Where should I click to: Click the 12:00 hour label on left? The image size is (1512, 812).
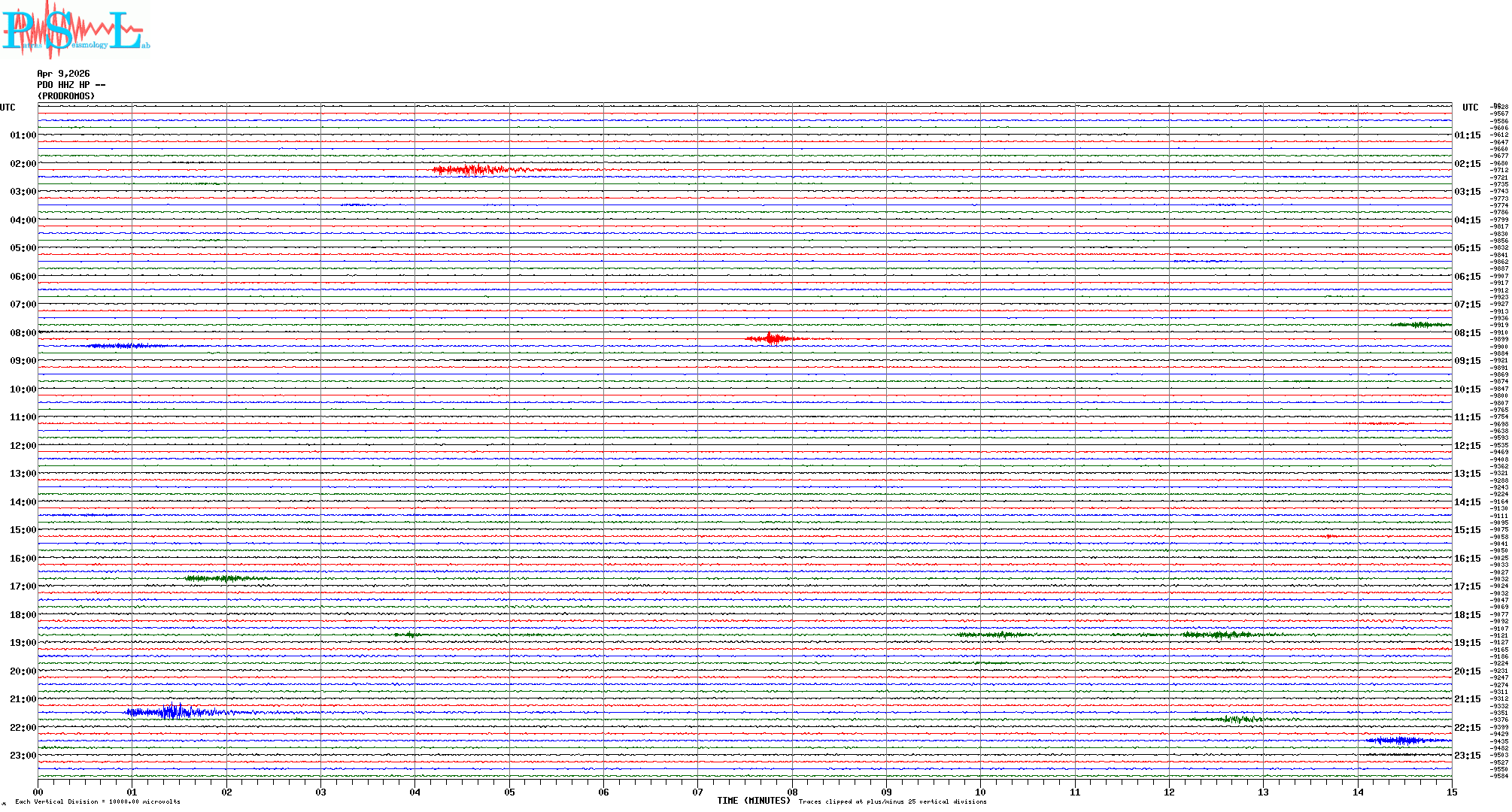pyautogui.click(x=23, y=446)
